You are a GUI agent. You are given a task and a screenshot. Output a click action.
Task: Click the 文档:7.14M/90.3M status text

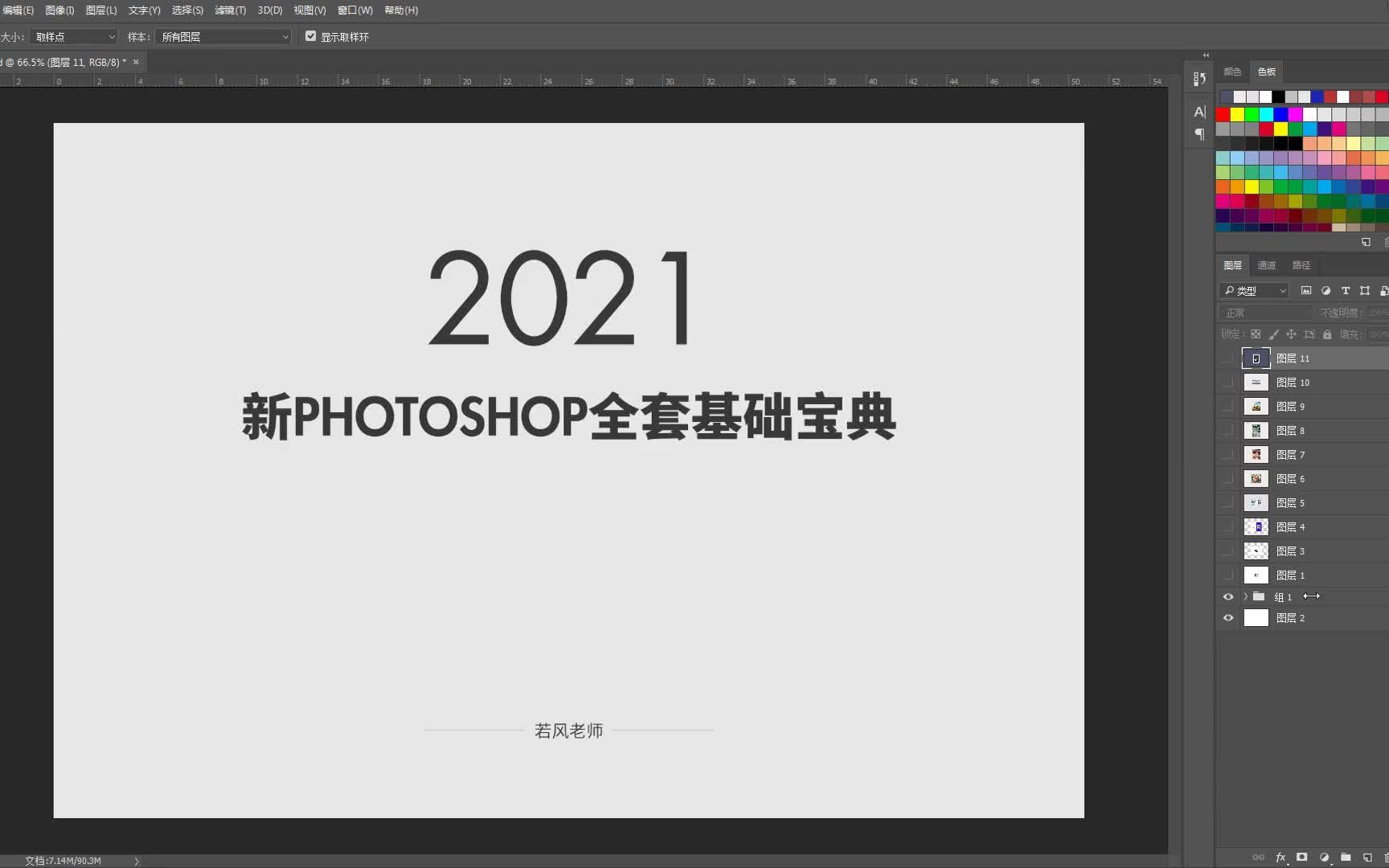(63, 861)
